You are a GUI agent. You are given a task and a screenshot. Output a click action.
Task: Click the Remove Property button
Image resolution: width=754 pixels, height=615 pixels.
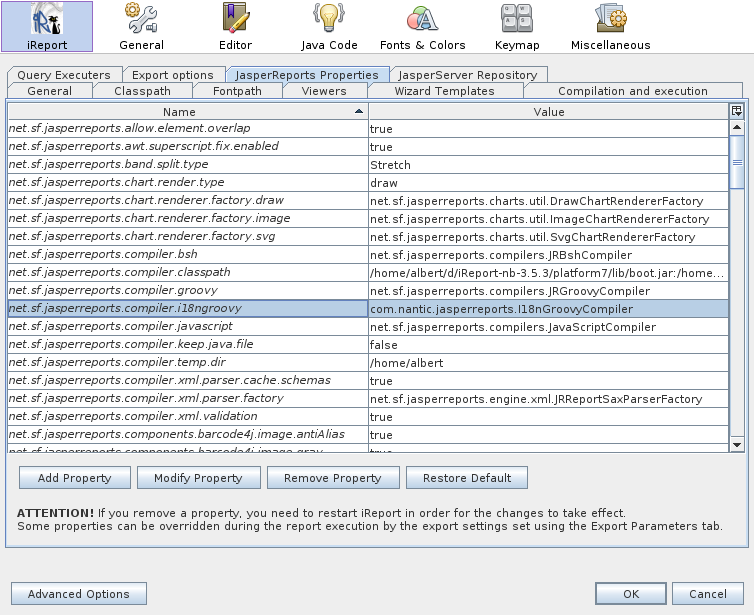pos(333,477)
